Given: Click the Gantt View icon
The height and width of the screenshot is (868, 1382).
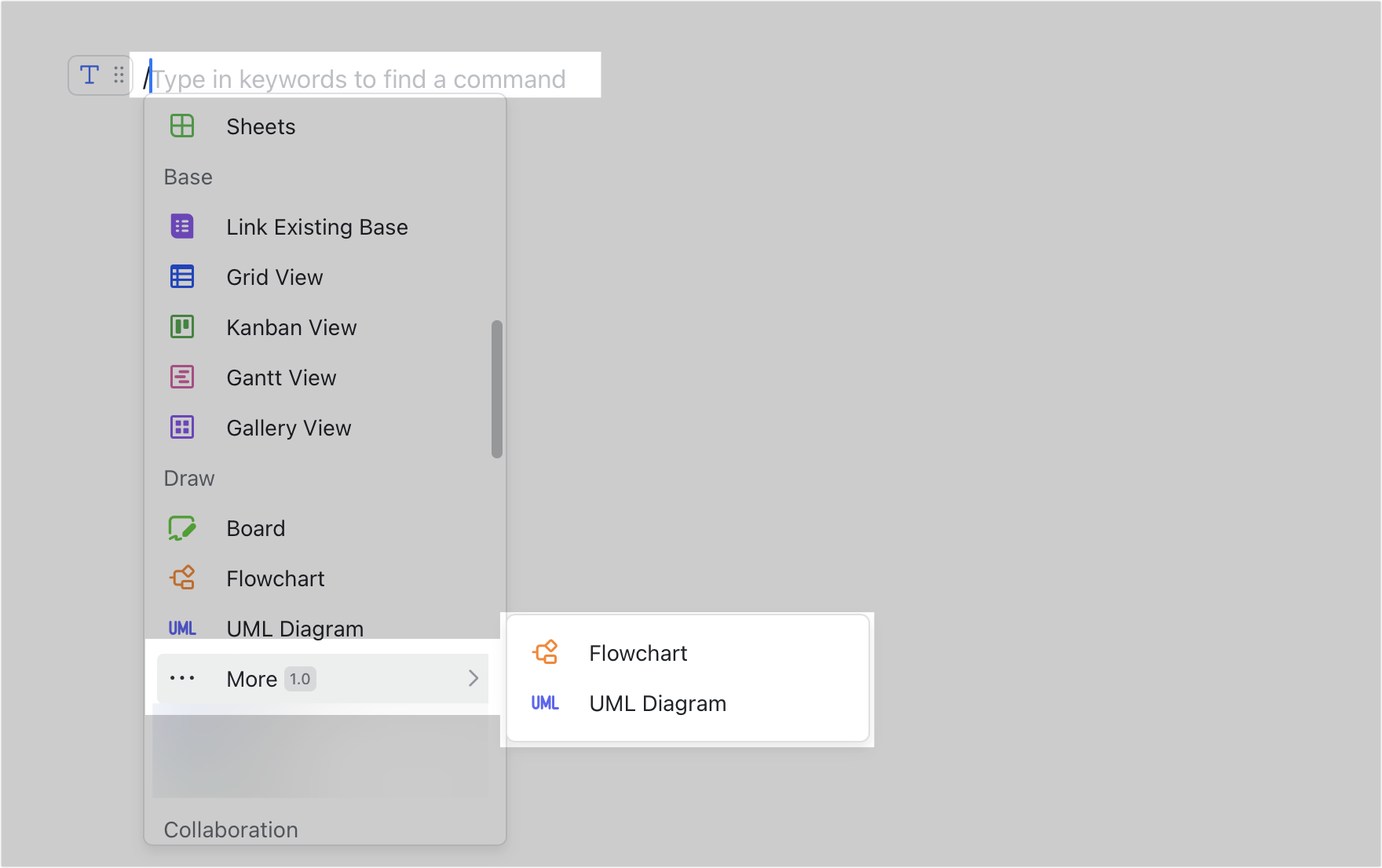Looking at the screenshot, I should [182, 377].
